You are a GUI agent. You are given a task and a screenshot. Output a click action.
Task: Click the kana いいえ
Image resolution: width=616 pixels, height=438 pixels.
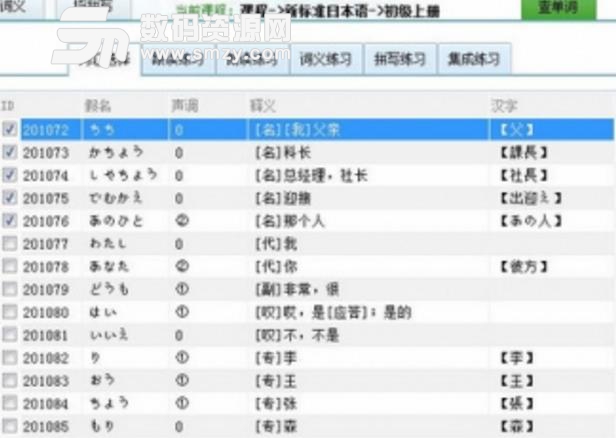coord(109,335)
